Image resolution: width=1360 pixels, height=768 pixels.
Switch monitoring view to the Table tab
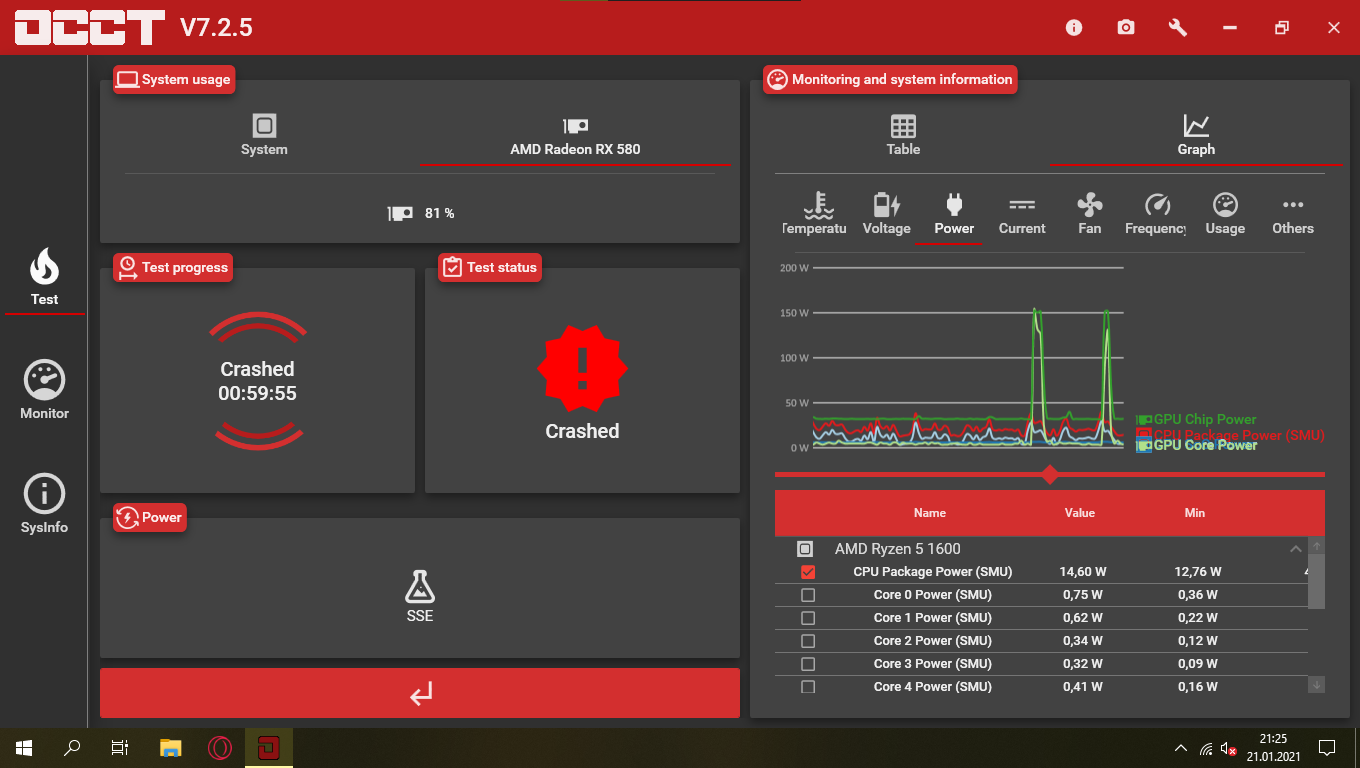point(903,136)
